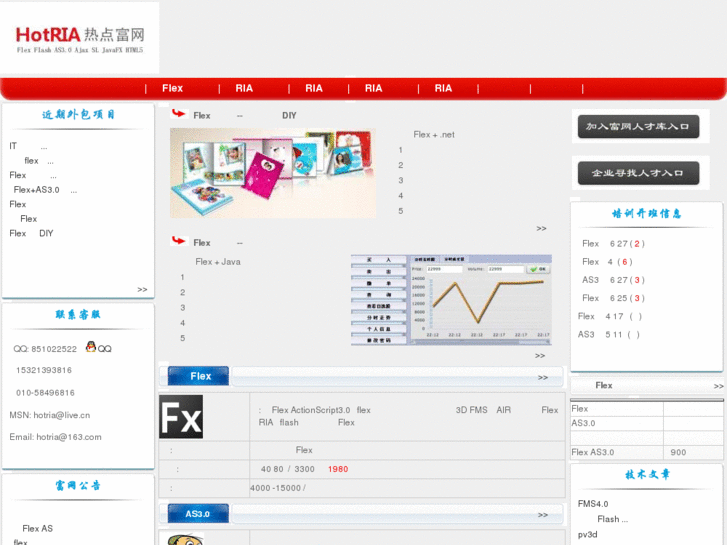Expand '>>' in the 近期外包项目 panel
The image size is (727, 545).
(x=142, y=289)
